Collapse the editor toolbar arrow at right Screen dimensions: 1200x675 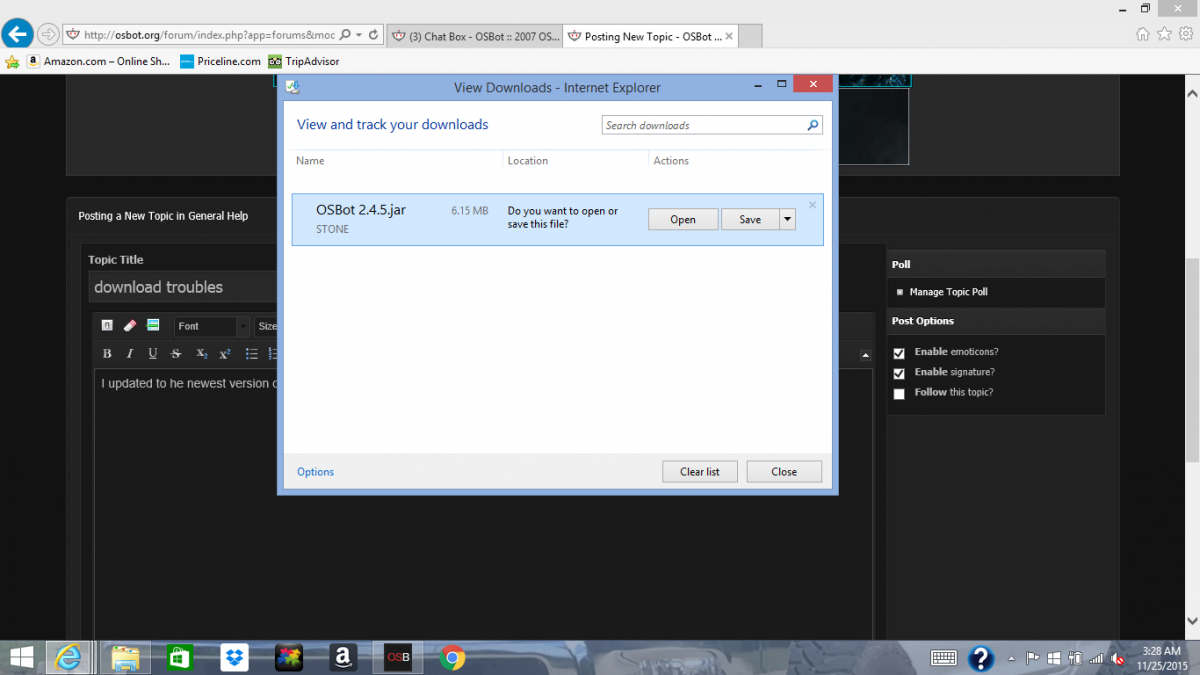pos(865,355)
